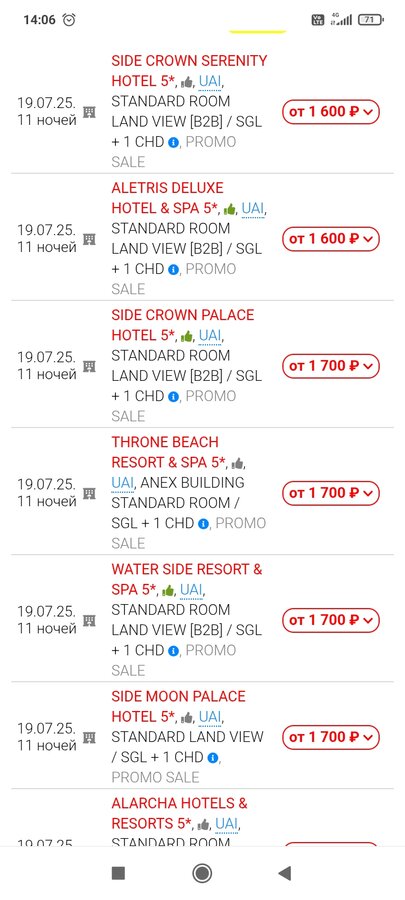Screen dimensions: 405x900
Task: Tap UAI meal plan link in Throne Beach row
Action: [x=122, y=483]
